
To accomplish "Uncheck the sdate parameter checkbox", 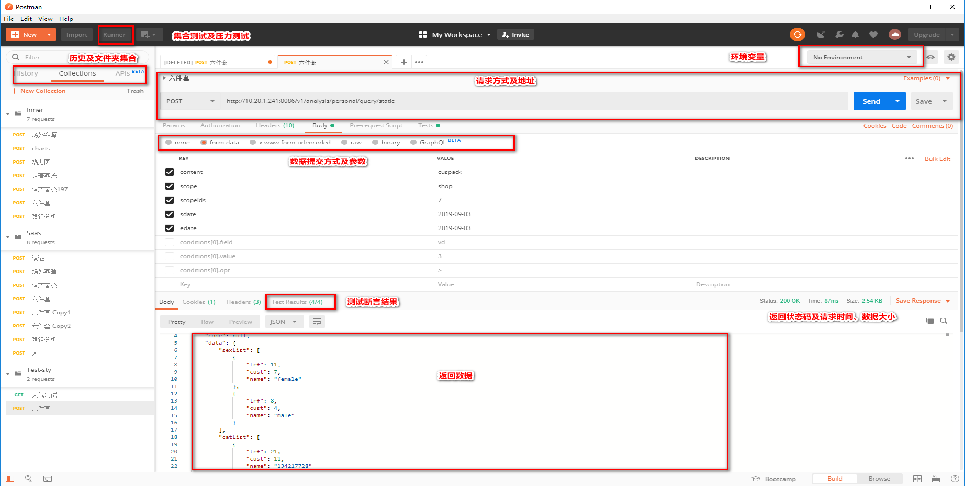I will [x=169, y=214].
